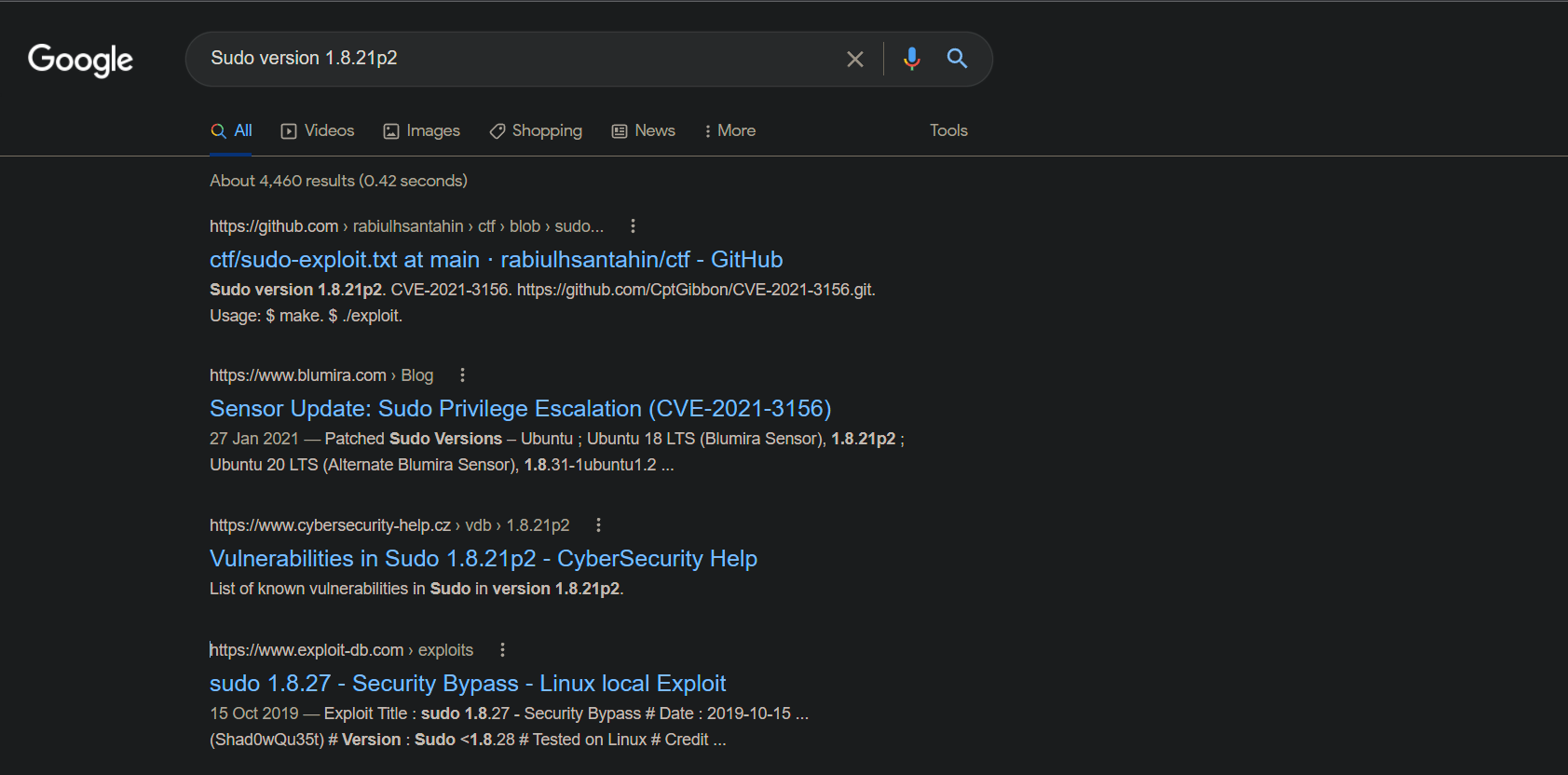Expand the More search options menu

pos(729,131)
